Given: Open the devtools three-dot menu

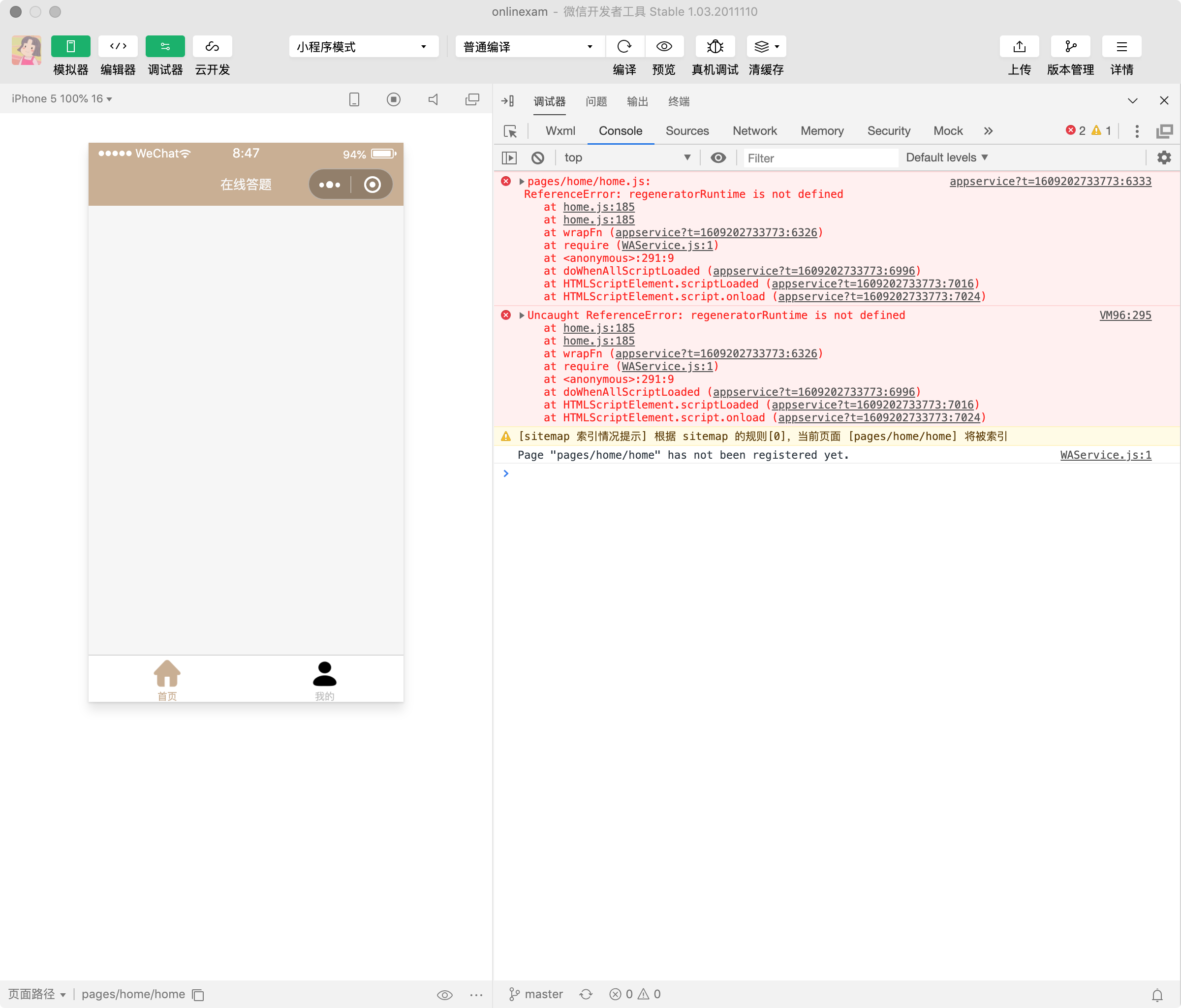Looking at the screenshot, I should [1137, 131].
